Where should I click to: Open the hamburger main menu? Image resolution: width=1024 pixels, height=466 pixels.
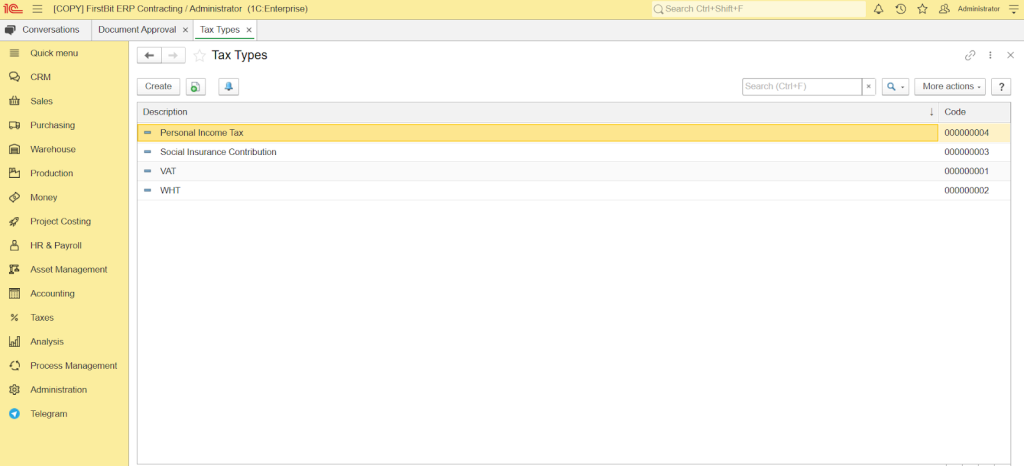(37, 9)
